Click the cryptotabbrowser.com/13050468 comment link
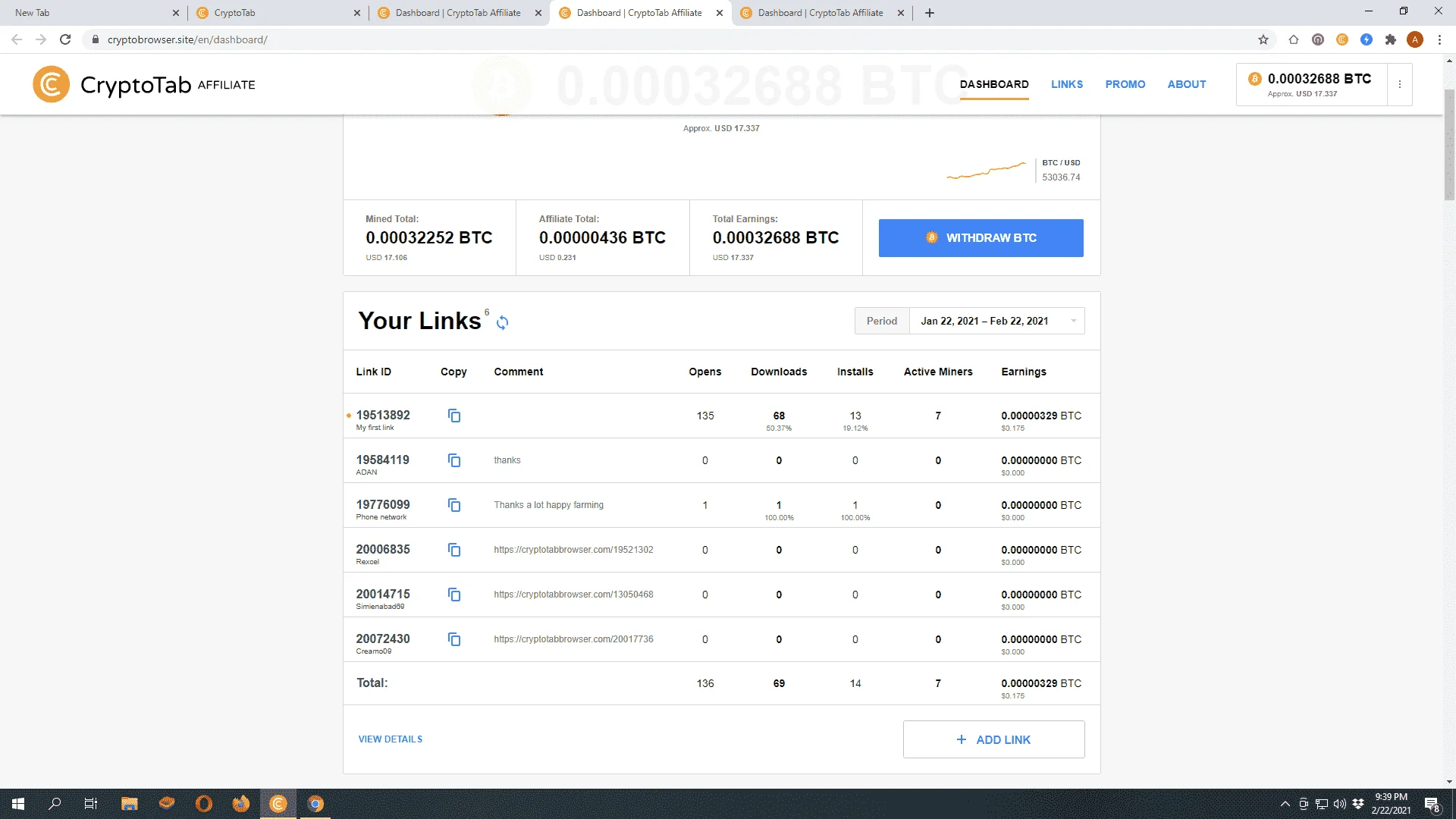The image size is (1456, 819). coord(573,595)
